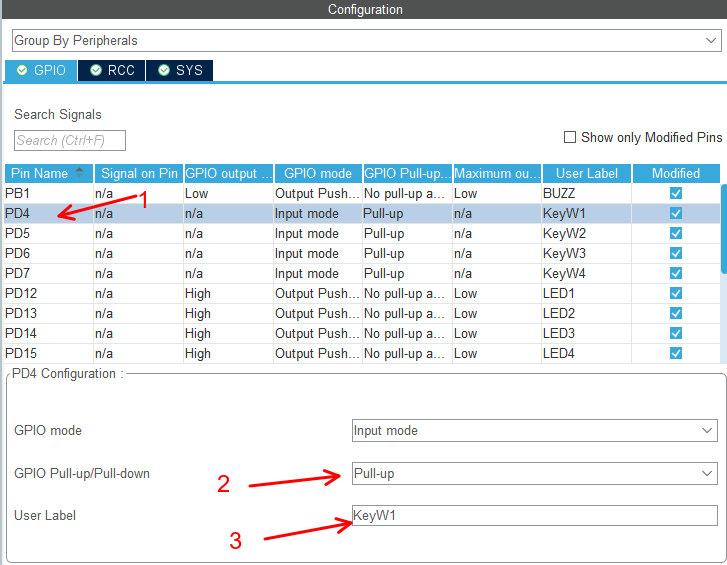Click the User Label field containing KeyW1
Image resolution: width=727 pixels, height=565 pixels.
tap(534, 515)
